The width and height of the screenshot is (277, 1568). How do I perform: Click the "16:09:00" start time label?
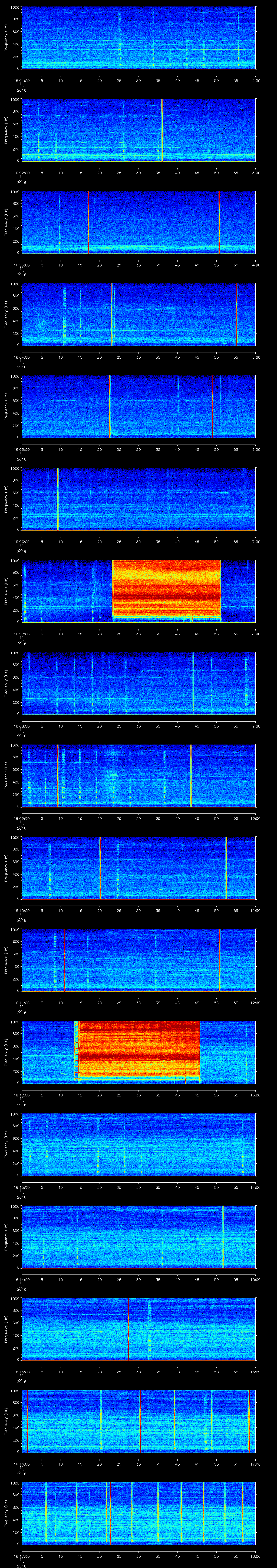pos(21,818)
